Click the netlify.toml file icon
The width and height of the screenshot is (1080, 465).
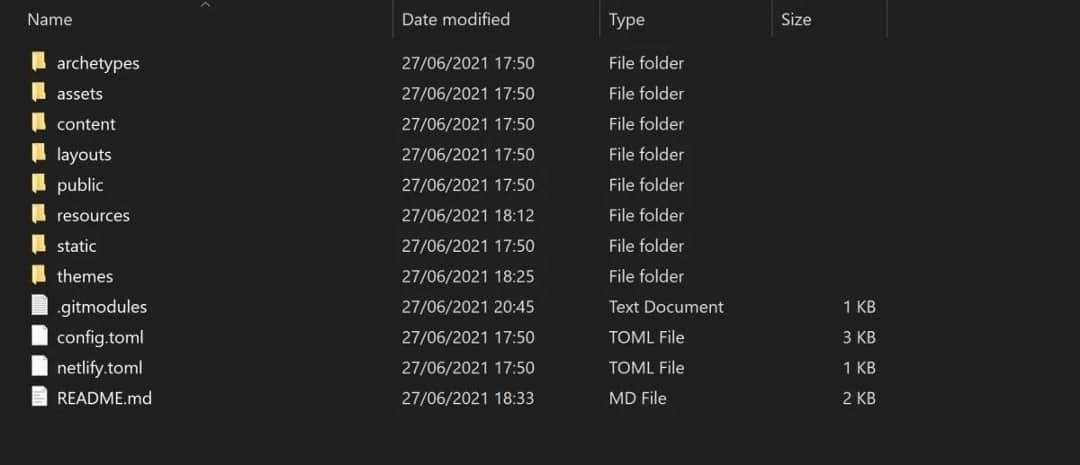(x=39, y=367)
